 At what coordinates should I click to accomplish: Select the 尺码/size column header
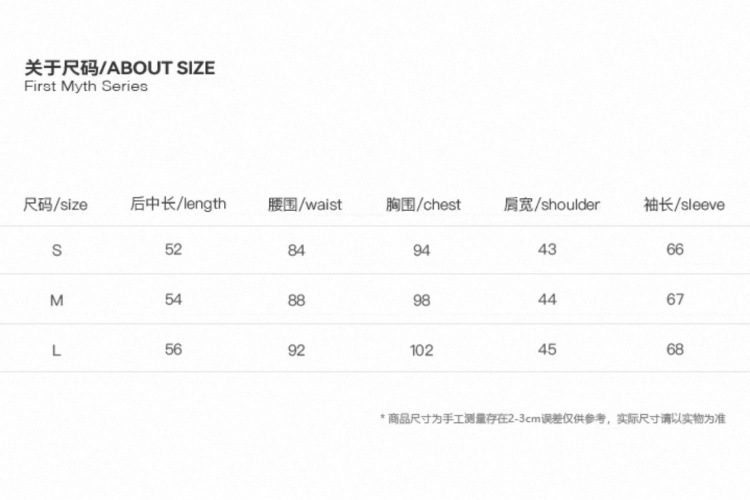[x=56, y=205]
